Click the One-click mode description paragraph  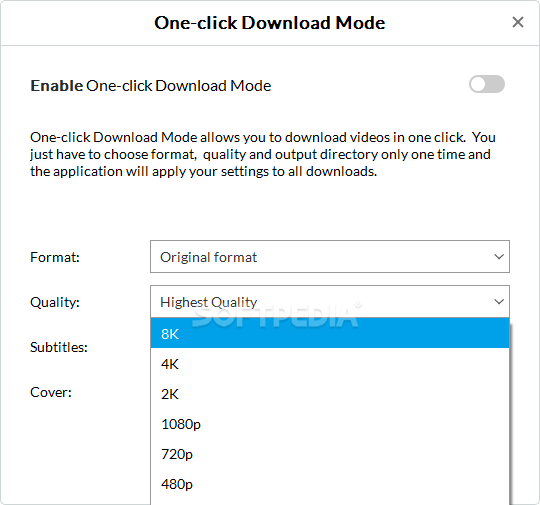coord(263,154)
